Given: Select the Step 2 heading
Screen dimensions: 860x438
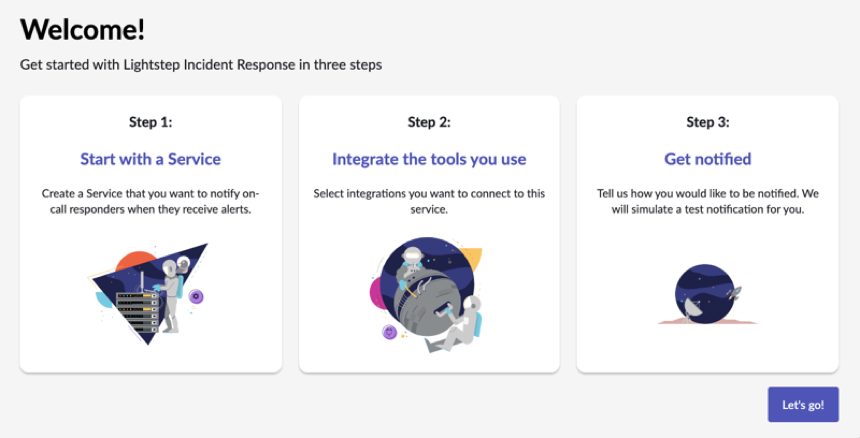Looking at the screenshot, I should tap(429, 122).
